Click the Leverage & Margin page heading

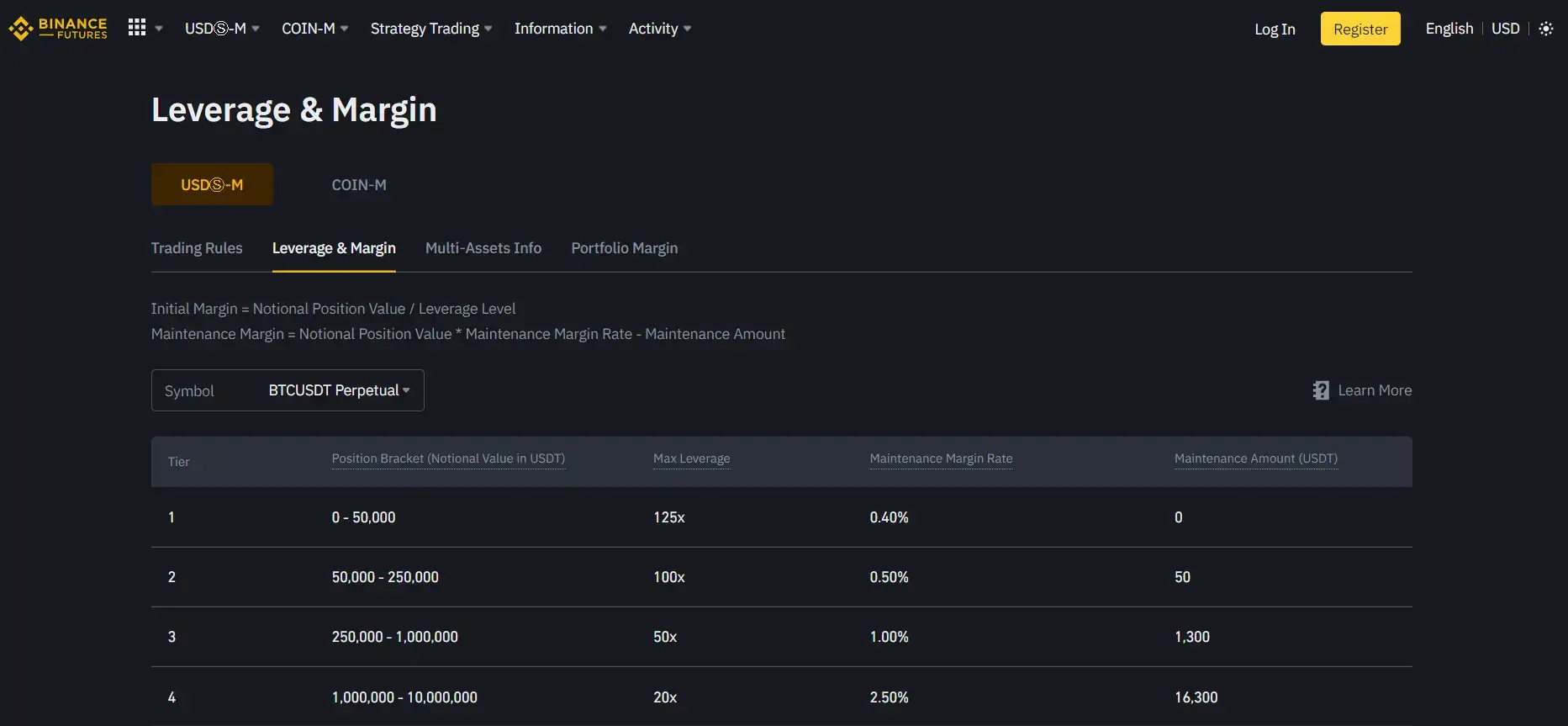coord(294,110)
